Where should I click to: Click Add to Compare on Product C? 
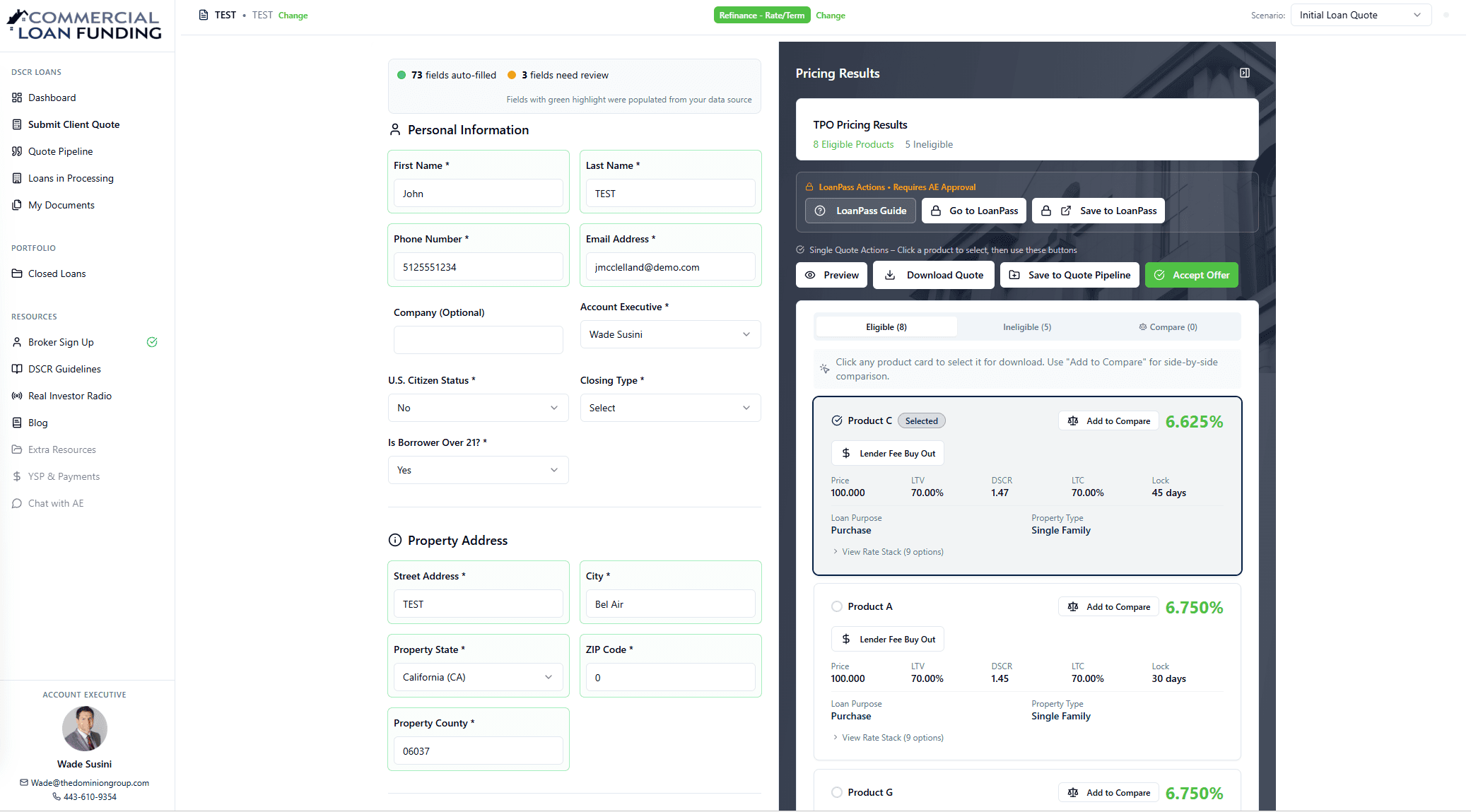pyautogui.click(x=1108, y=420)
